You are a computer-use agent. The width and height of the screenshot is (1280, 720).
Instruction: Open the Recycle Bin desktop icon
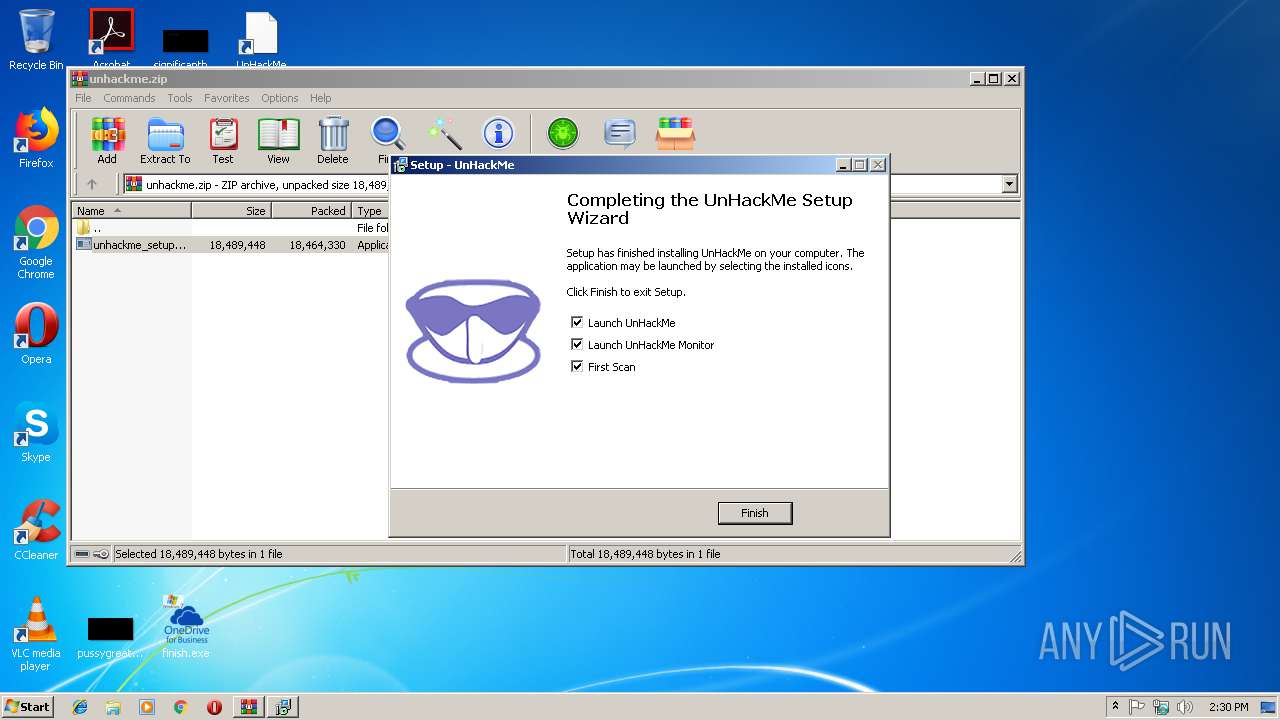36,40
